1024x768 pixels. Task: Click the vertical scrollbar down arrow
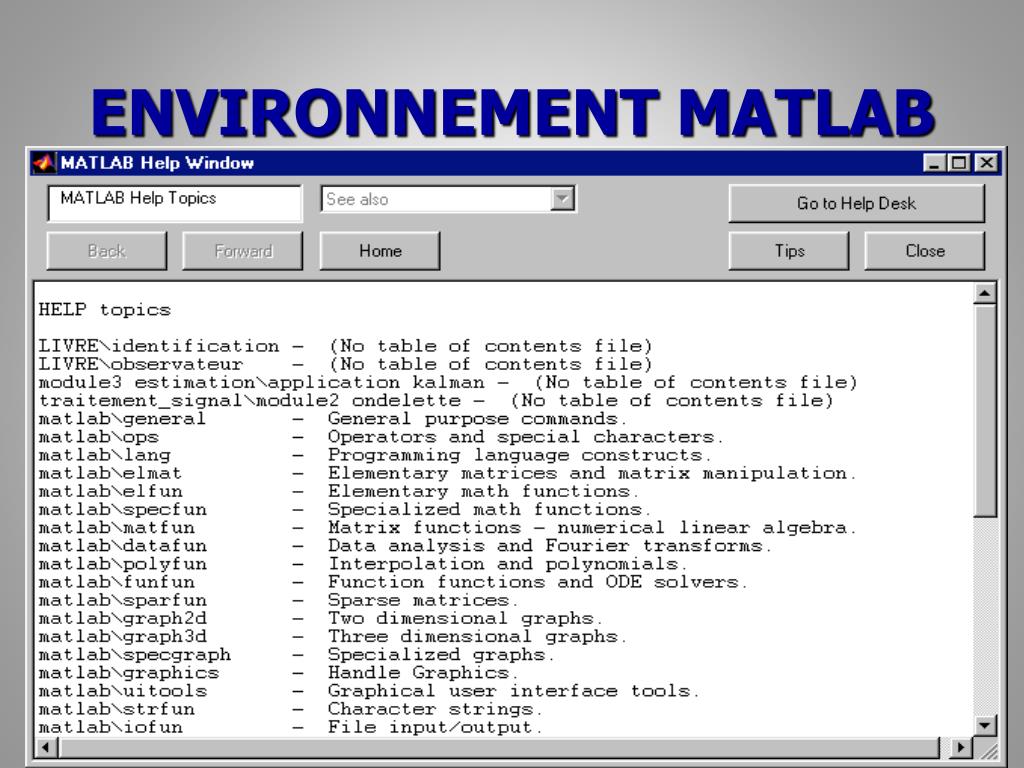[x=984, y=724]
